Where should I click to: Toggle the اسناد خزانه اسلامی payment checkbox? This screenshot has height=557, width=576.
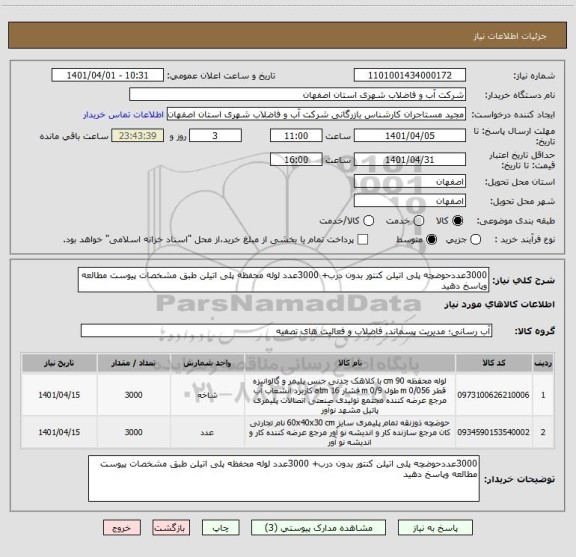click(363, 240)
